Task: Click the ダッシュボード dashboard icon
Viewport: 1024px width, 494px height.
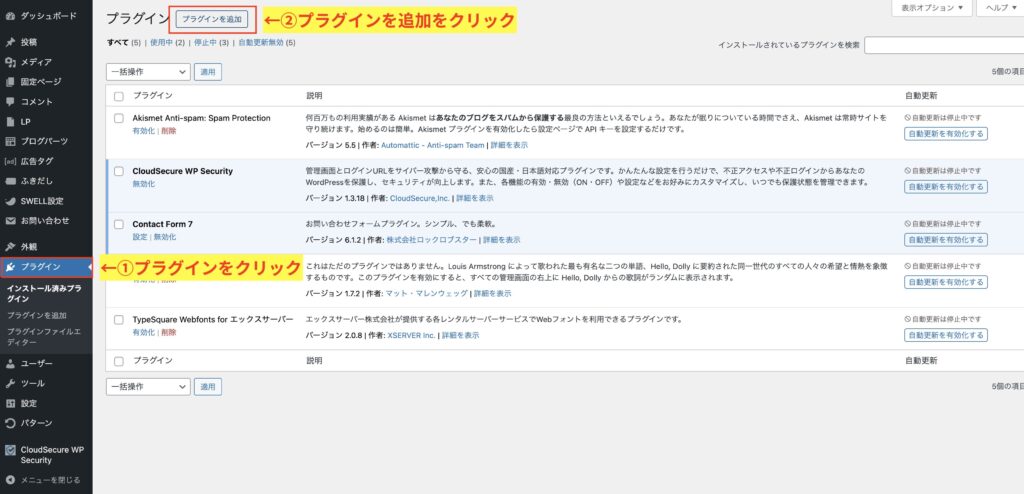Action: (10, 17)
